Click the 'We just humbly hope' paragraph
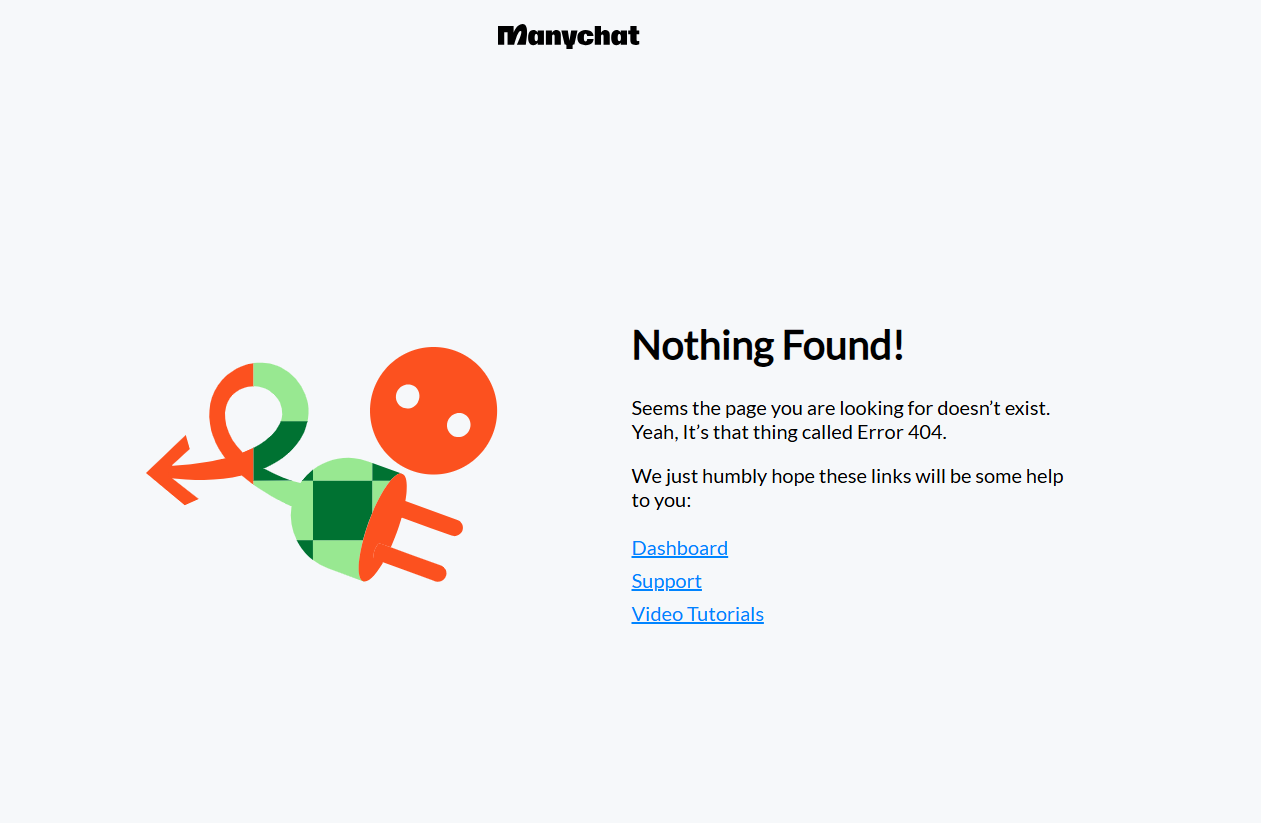 (x=847, y=488)
